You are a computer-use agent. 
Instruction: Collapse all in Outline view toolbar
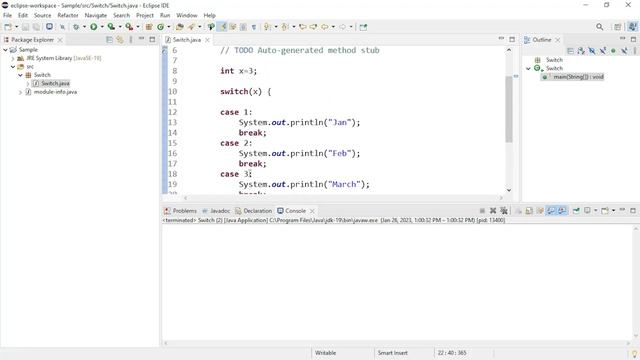[570, 51]
